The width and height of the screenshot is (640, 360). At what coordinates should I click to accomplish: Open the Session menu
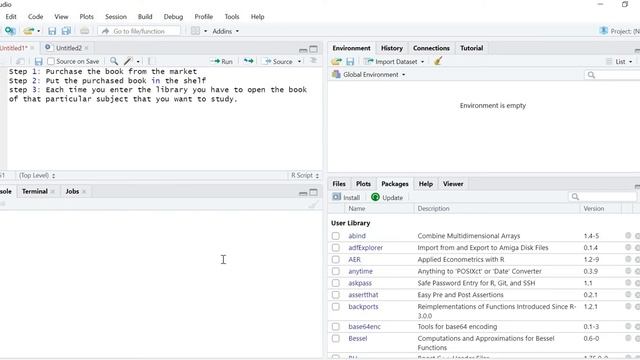[116, 17]
